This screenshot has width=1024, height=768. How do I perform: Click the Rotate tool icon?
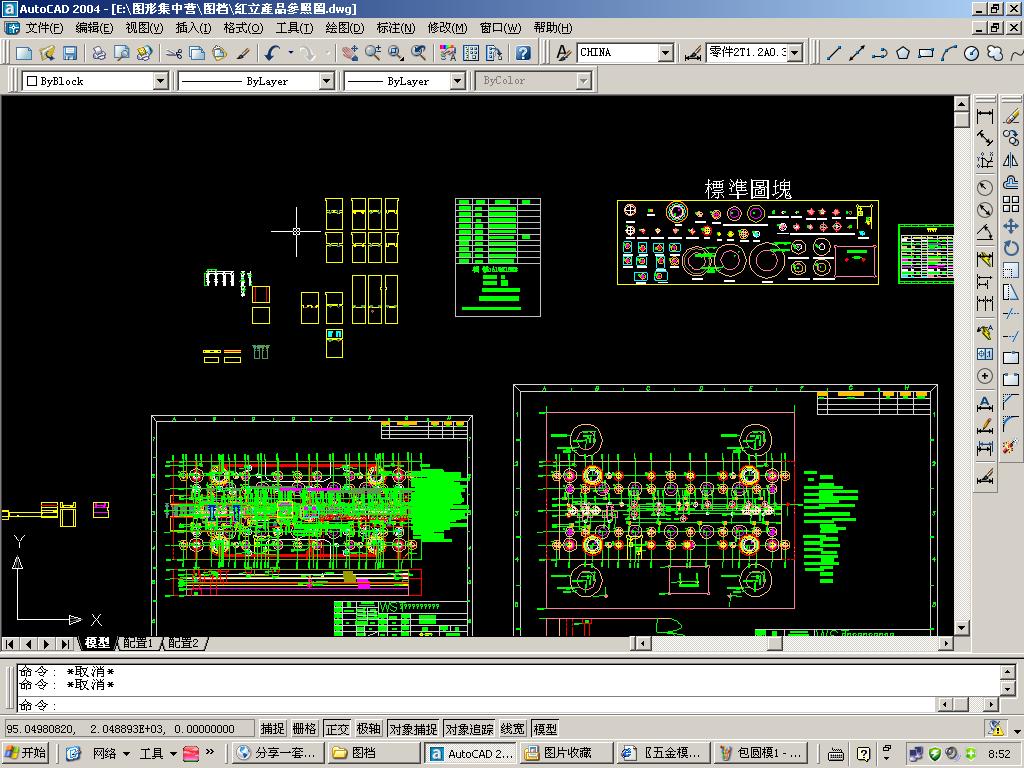(x=1010, y=248)
